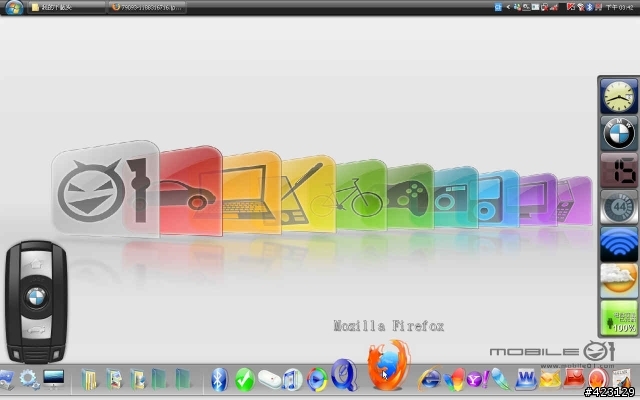Open iTunes music note dock icon

(x=292, y=379)
